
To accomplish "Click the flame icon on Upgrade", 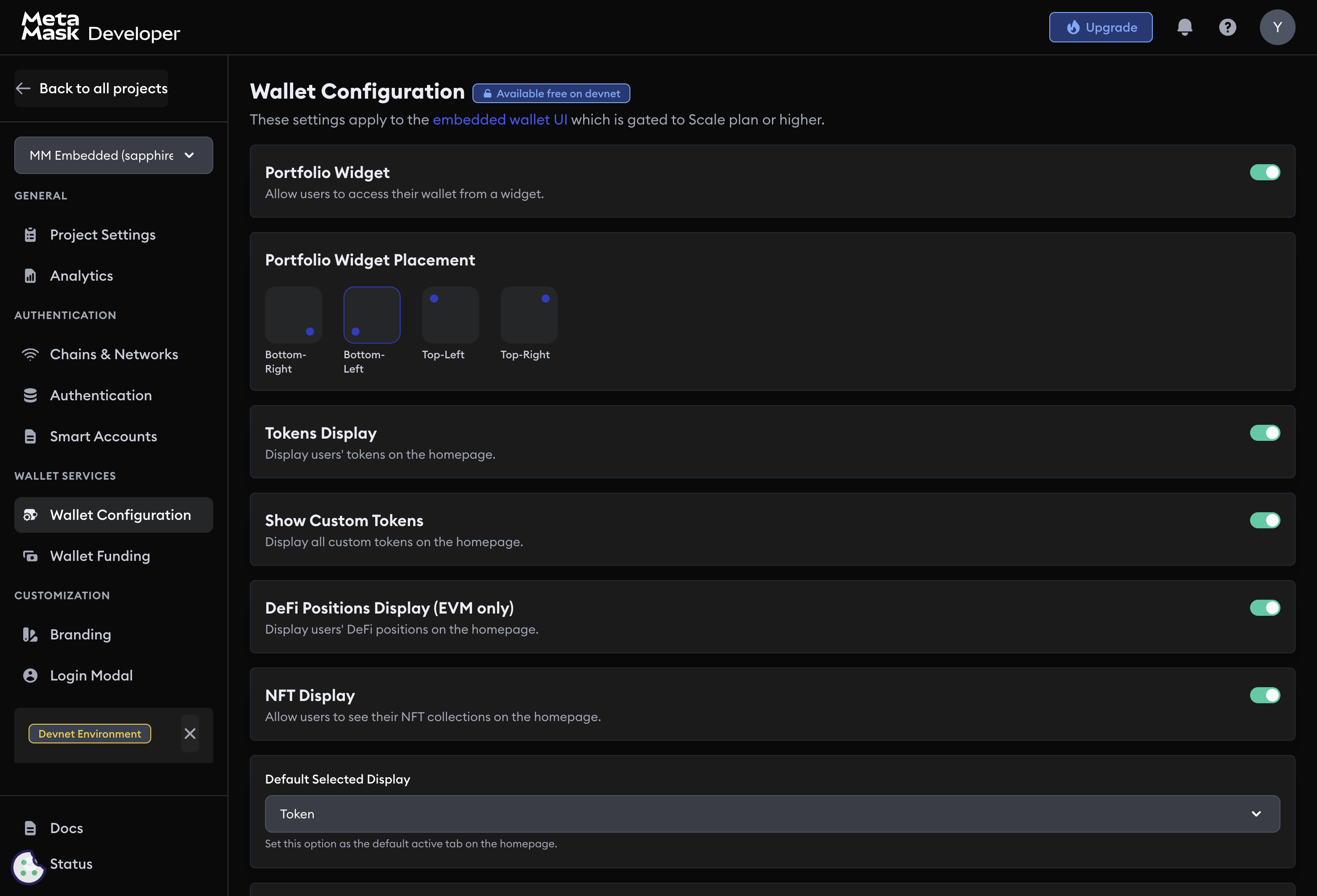I will point(1073,27).
